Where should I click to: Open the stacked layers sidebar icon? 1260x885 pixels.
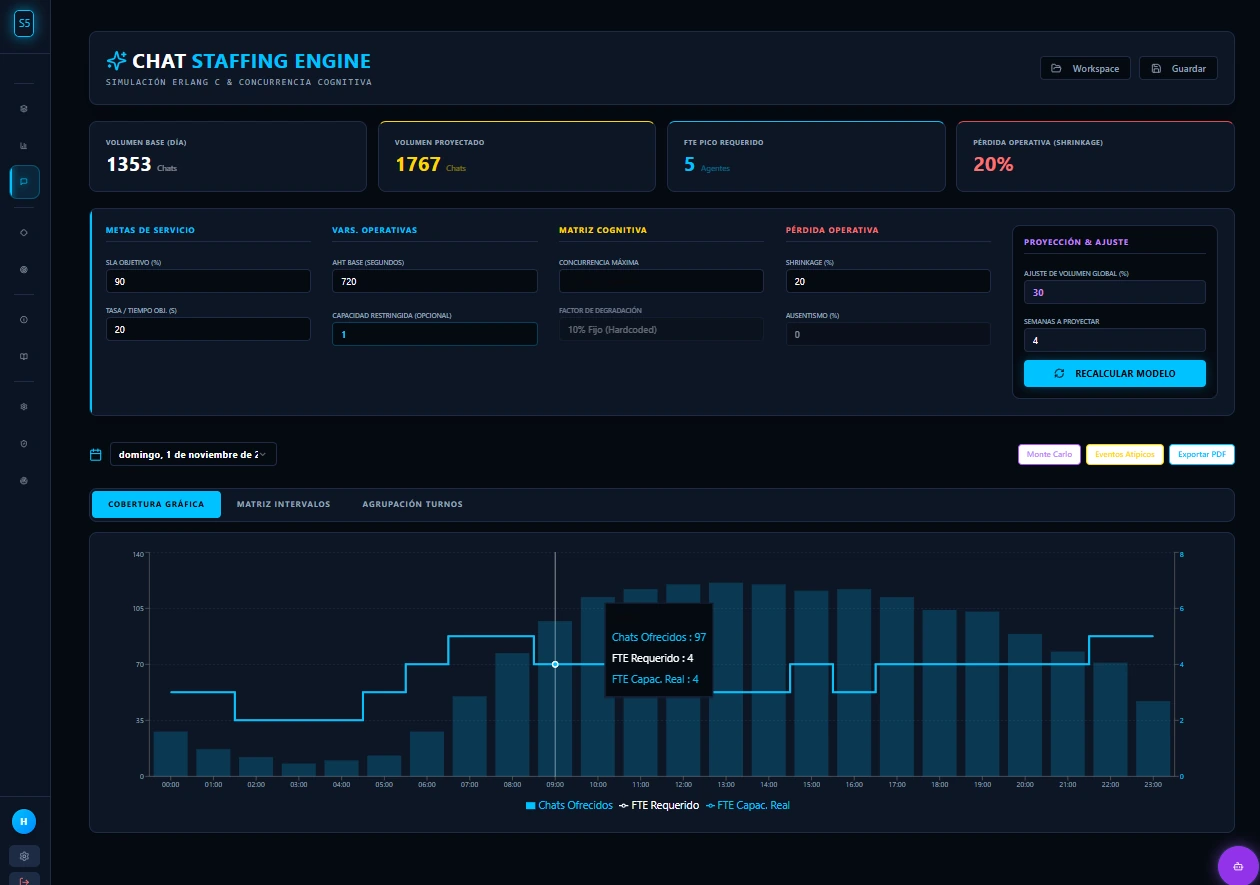coord(24,108)
